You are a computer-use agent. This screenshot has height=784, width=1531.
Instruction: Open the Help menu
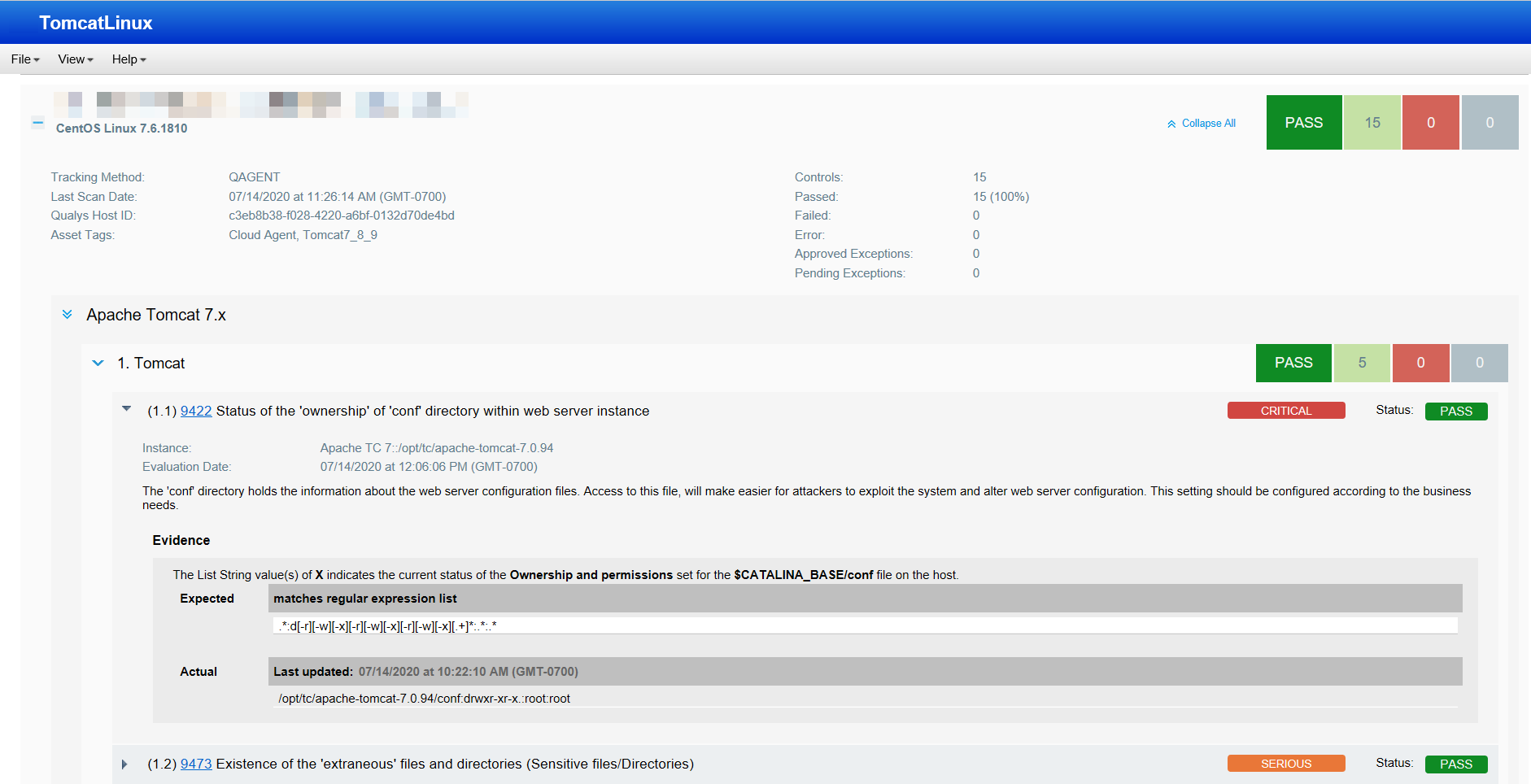128,59
